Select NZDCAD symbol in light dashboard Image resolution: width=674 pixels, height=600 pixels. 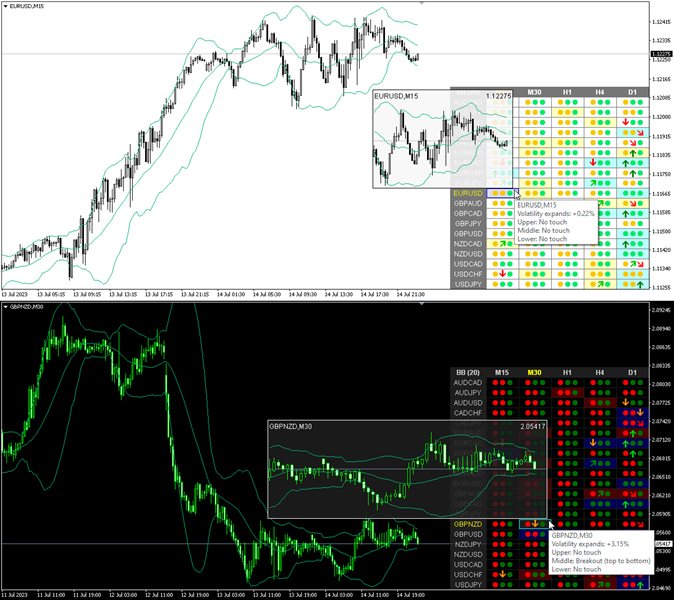pyautogui.click(x=468, y=244)
